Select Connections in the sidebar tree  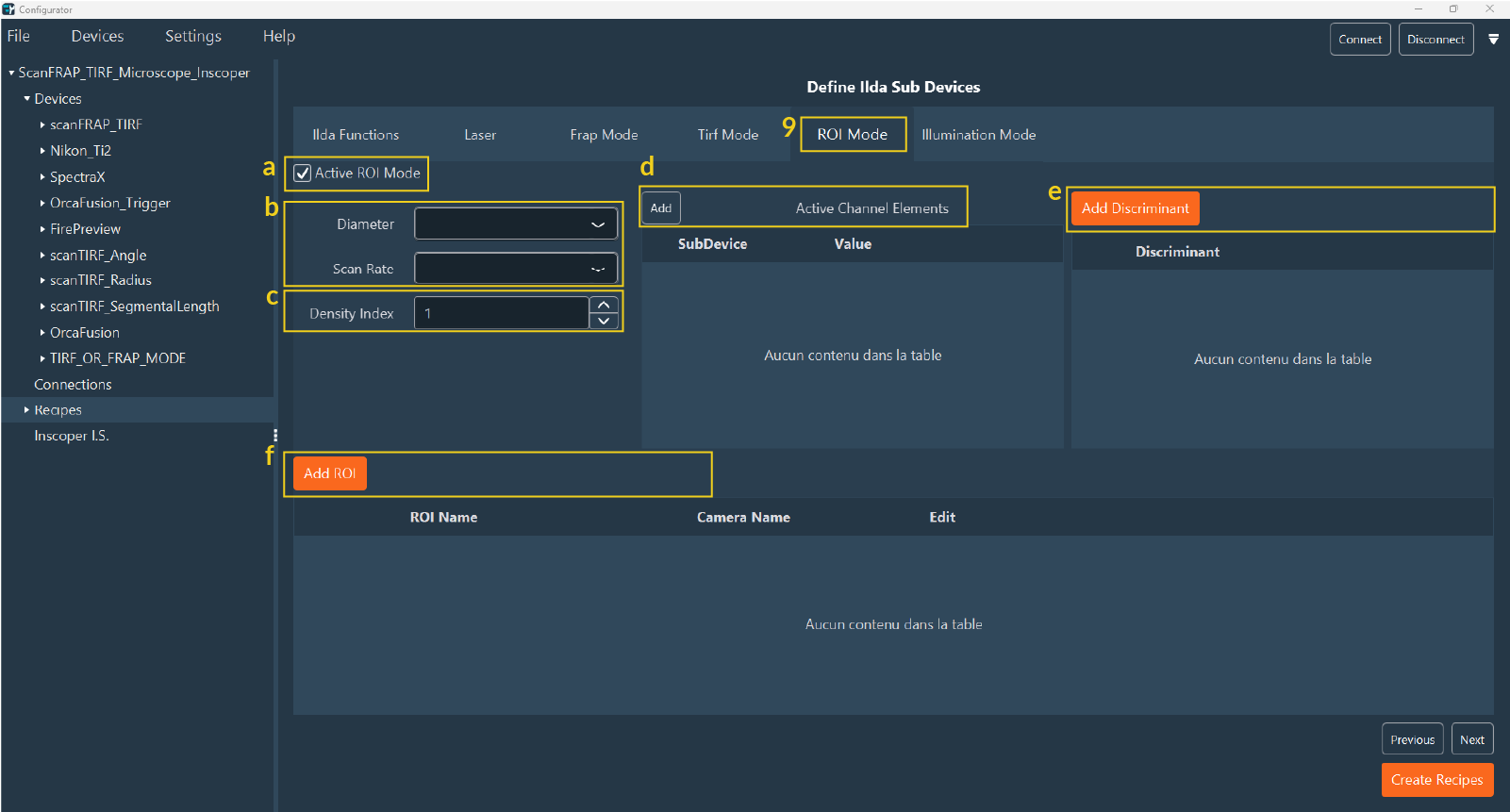(73, 385)
